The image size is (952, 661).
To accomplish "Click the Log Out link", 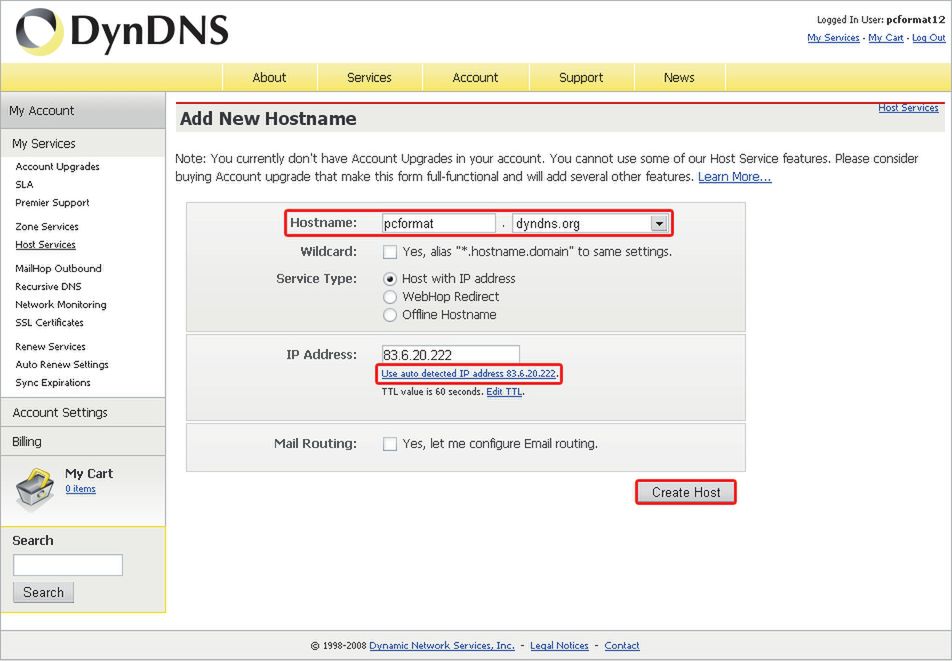I will coord(929,38).
